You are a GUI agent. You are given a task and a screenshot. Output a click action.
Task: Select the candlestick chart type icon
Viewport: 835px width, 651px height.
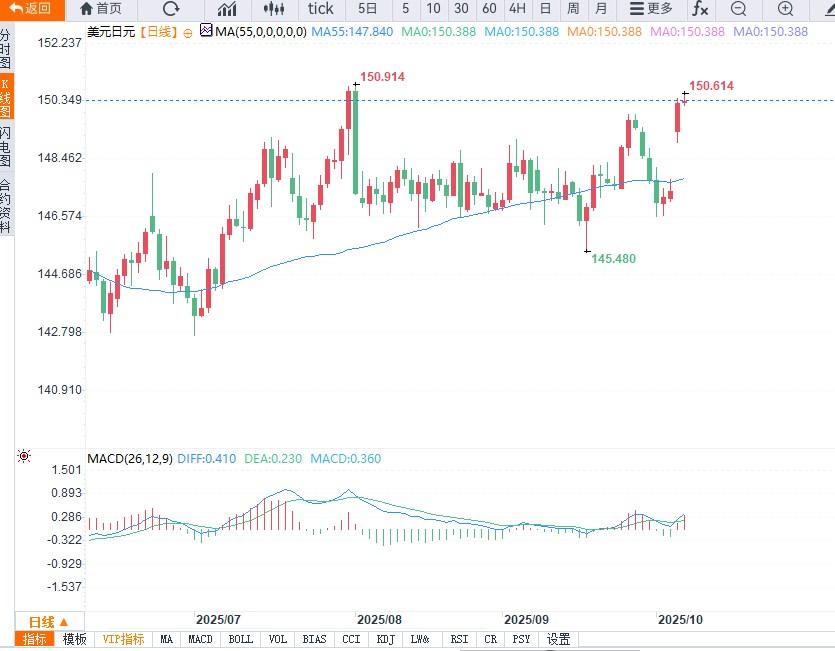click(x=277, y=9)
